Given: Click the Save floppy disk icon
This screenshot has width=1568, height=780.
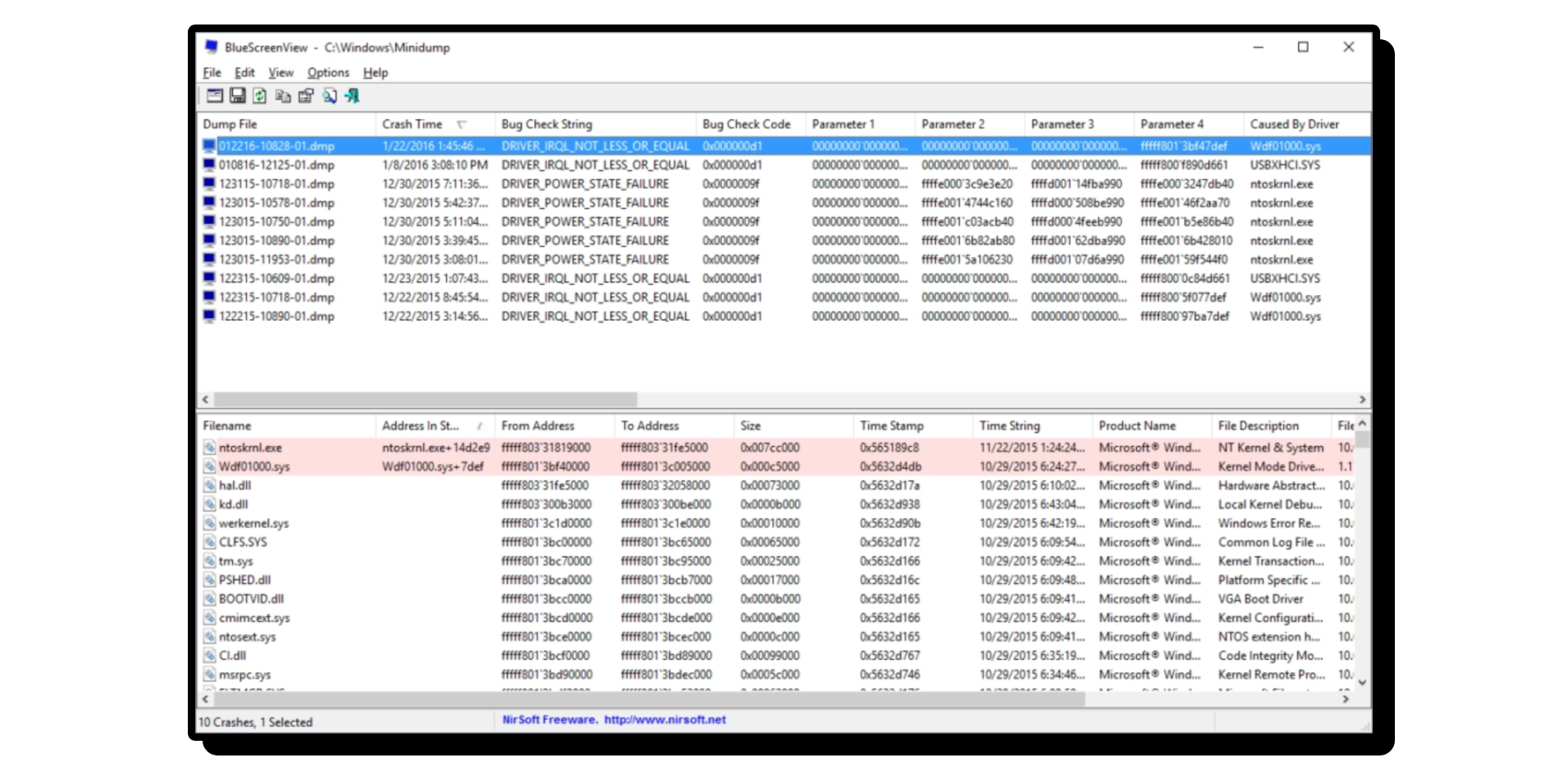Looking at the screenshot, I should (237, 96).
